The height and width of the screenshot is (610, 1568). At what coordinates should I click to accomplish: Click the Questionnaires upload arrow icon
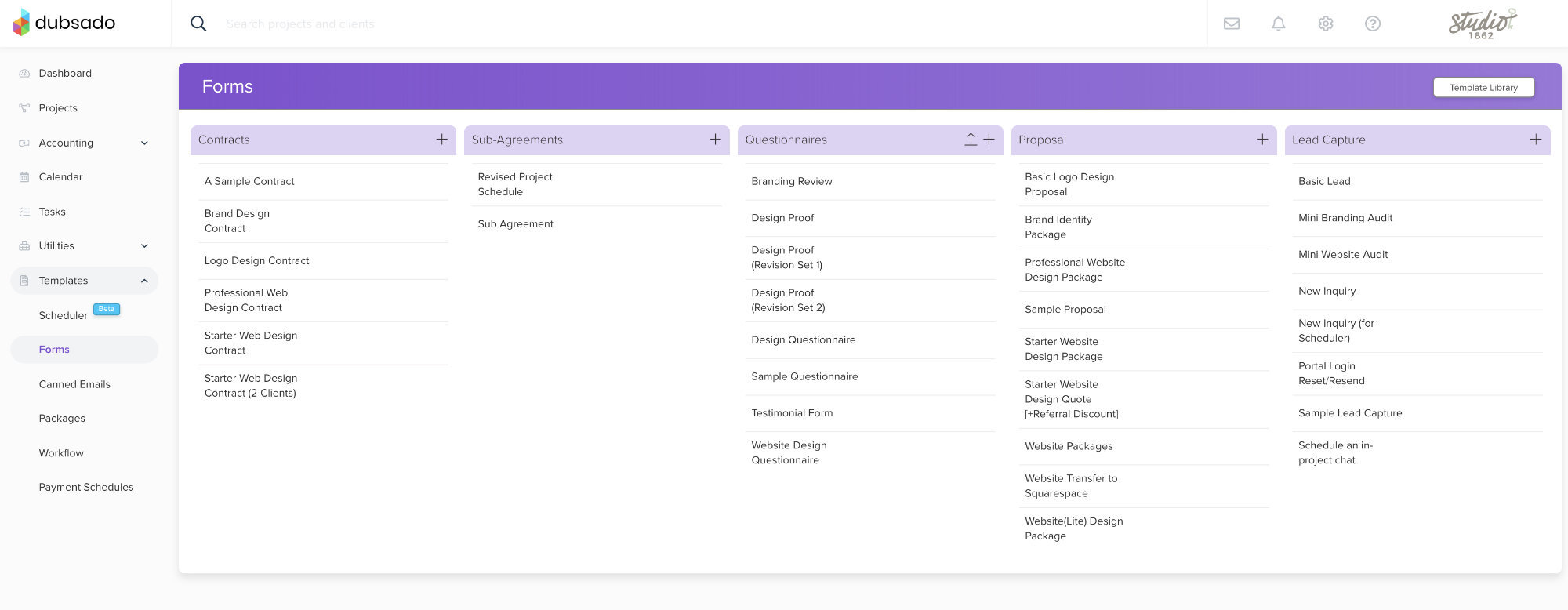pos(971,140)
